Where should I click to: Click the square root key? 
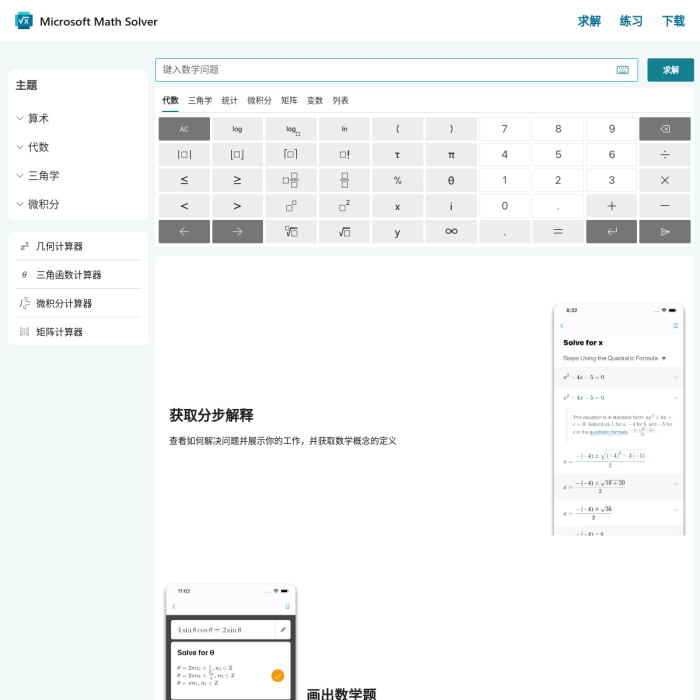345,232
